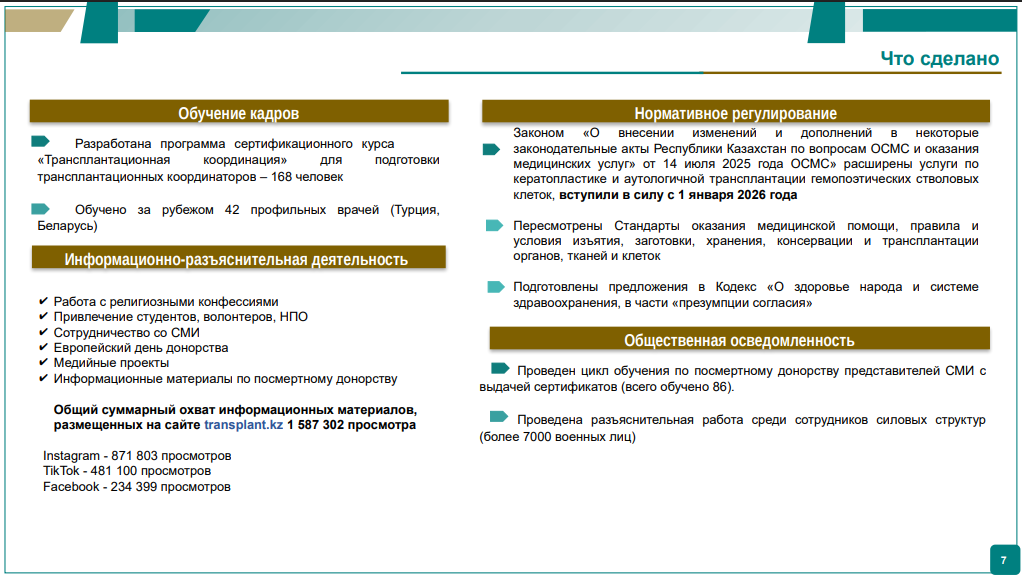1022x577 pixels.
Task: Click the page number 7 badge
Action: [1003, 558]
